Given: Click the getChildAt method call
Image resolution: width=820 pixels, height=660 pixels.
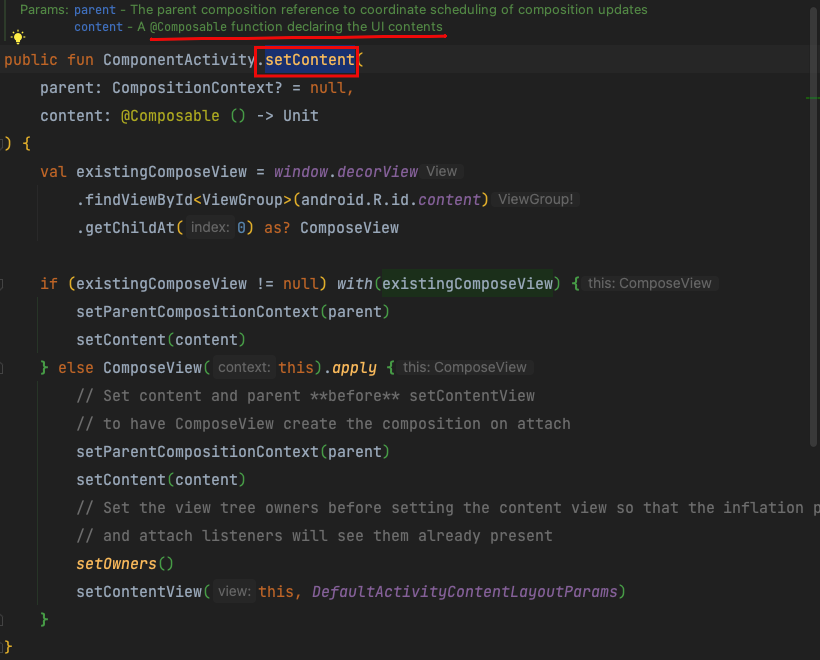Looking at the screenshot, I should point(130,227).
